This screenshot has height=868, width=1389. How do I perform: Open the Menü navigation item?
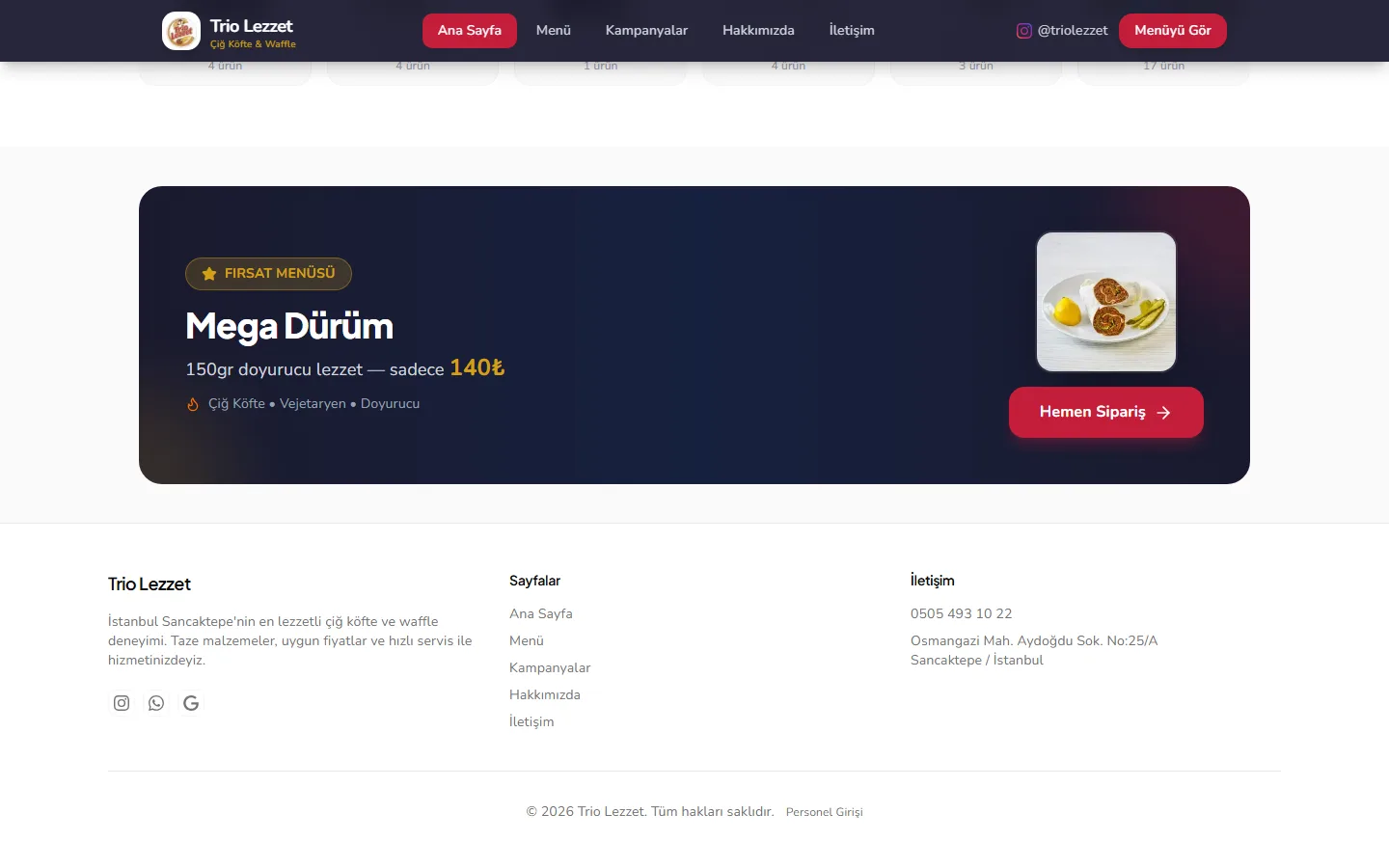(x=554, y=31)
